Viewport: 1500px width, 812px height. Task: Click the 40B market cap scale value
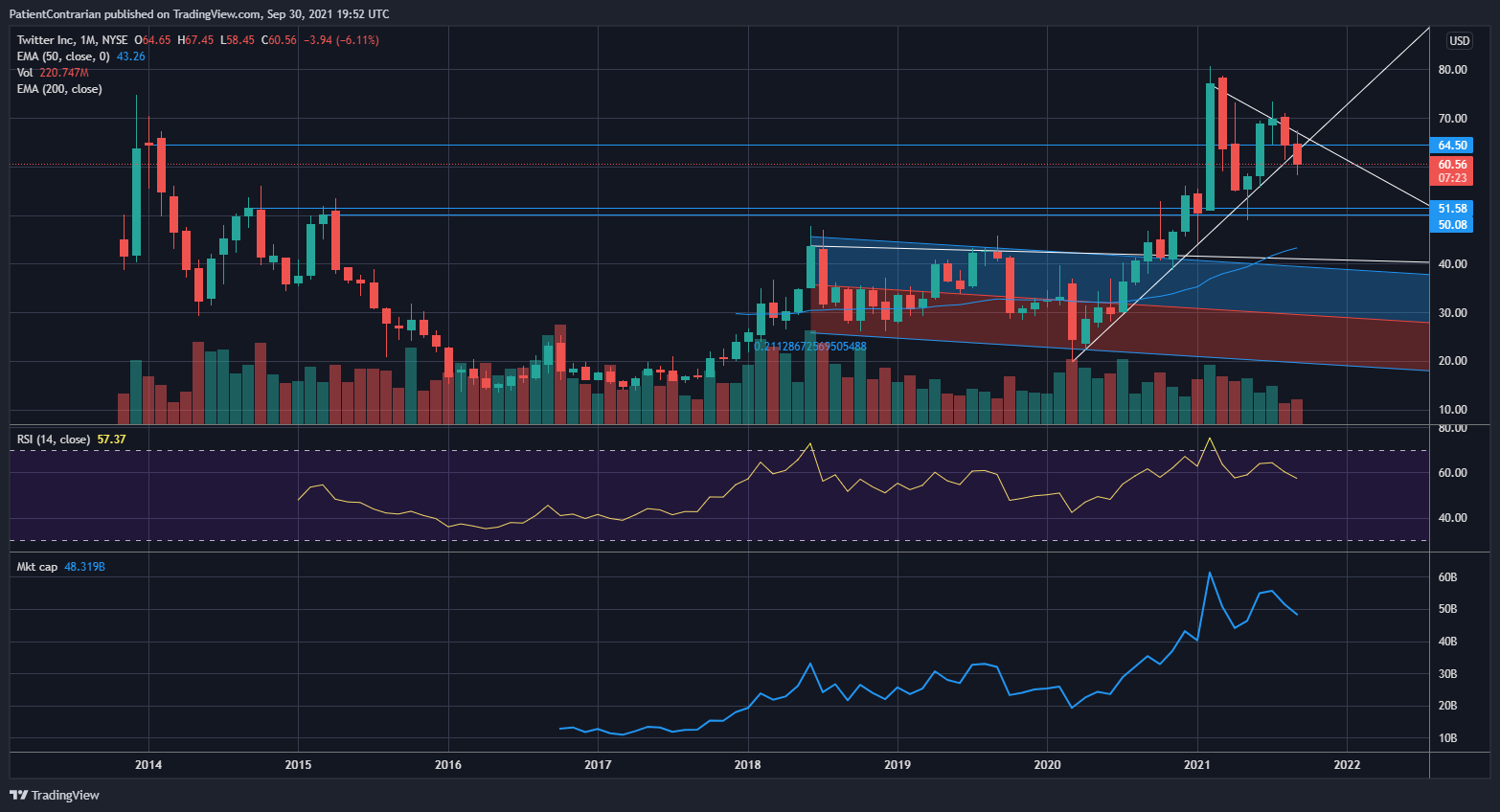pos(1447,642)
